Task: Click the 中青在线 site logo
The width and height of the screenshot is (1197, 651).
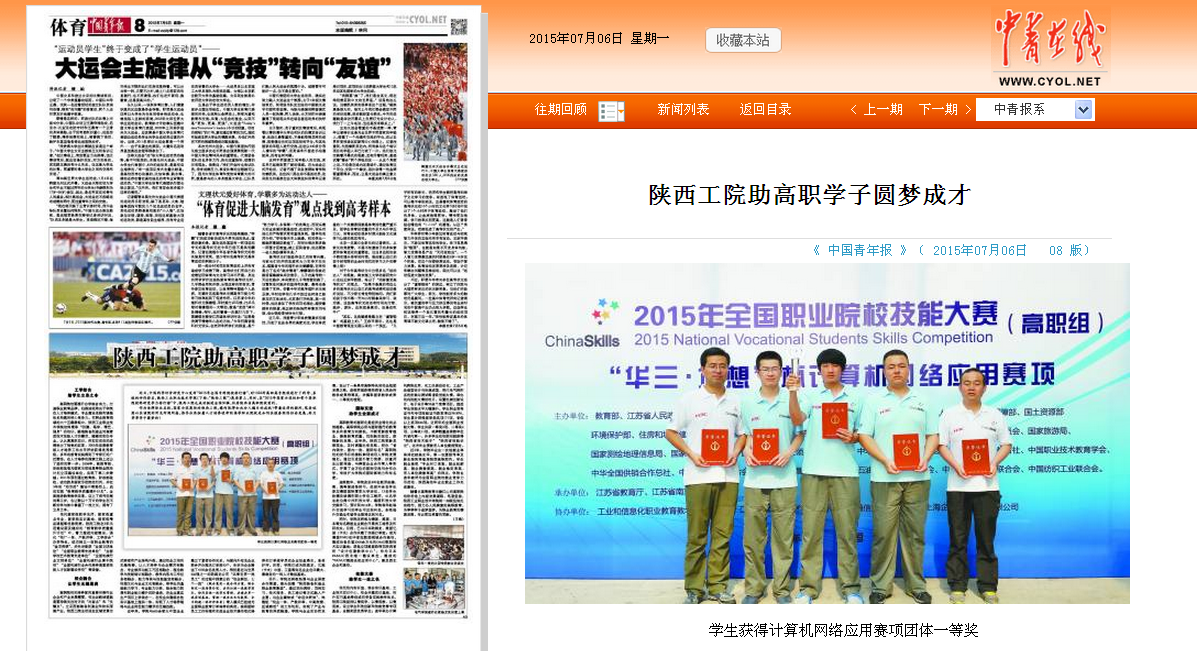Action: pyautogui.click(x=1048, y=39)
